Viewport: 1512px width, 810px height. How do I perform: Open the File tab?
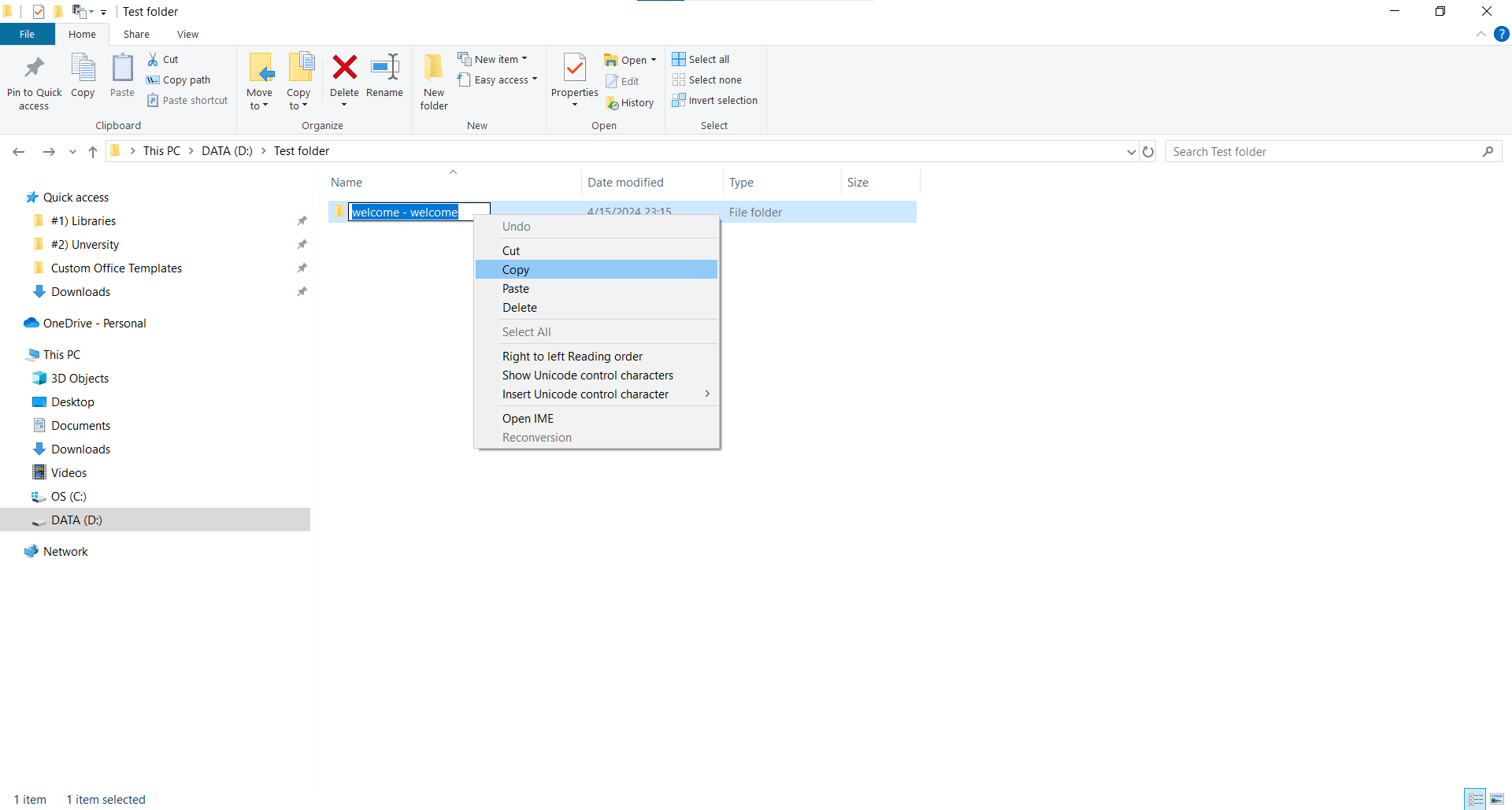click(x=28, y=34)
